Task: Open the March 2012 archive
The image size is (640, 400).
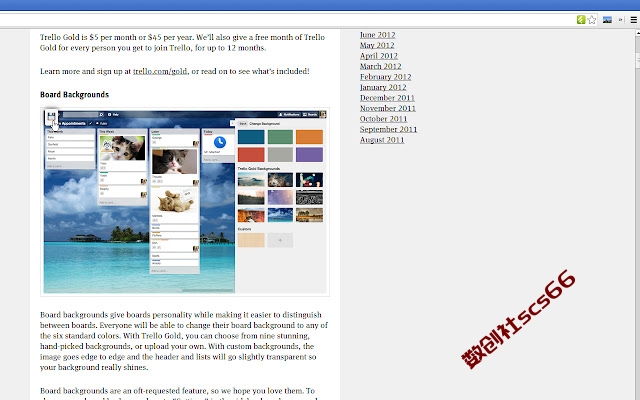Action: pos(380,66)
